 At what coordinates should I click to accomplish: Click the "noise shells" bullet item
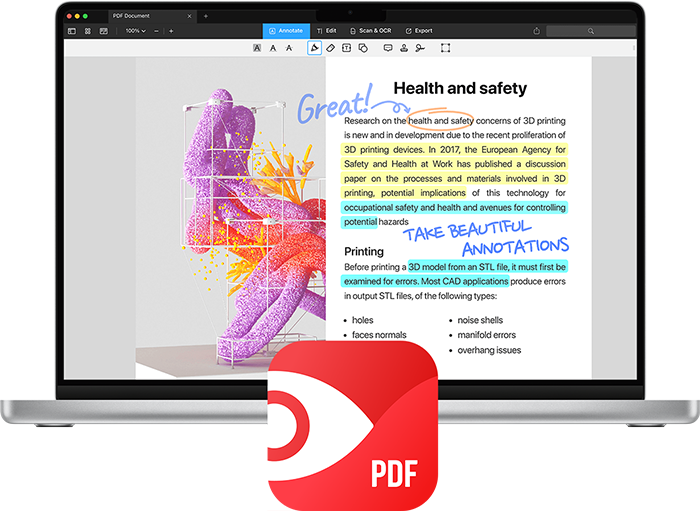point(480,320)
